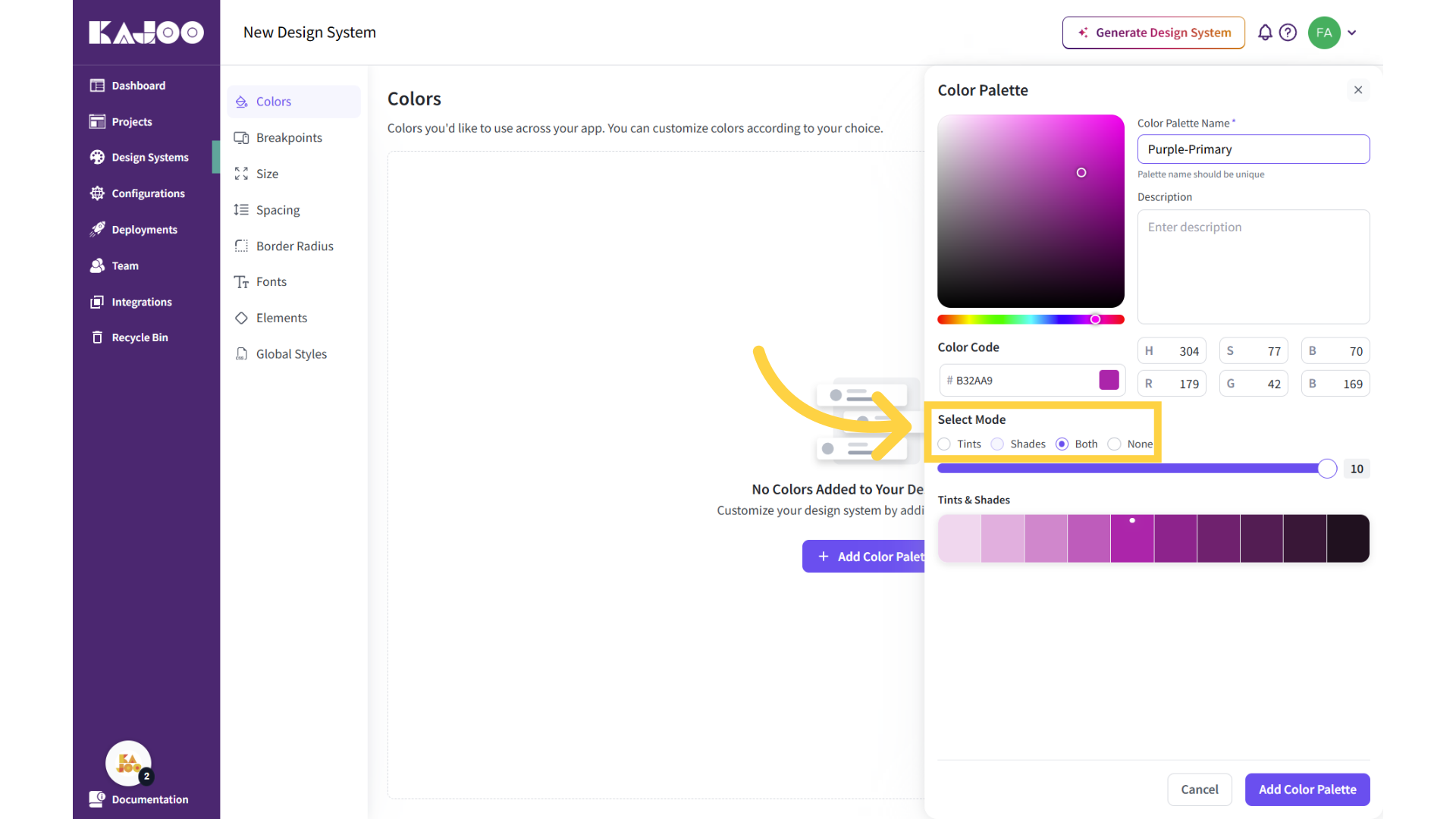The width and height of the screenshot is (1456, 819).
Task: Click the FA user avatar
Action: (1324, 33)
